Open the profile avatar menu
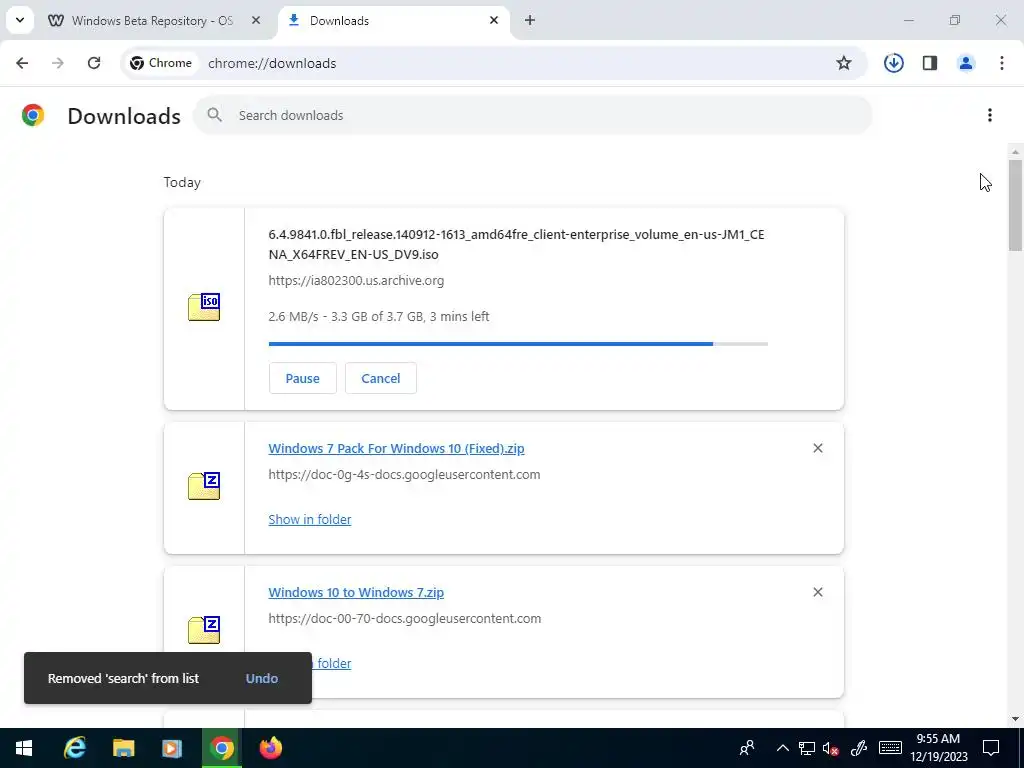 [x=966, y=63]
